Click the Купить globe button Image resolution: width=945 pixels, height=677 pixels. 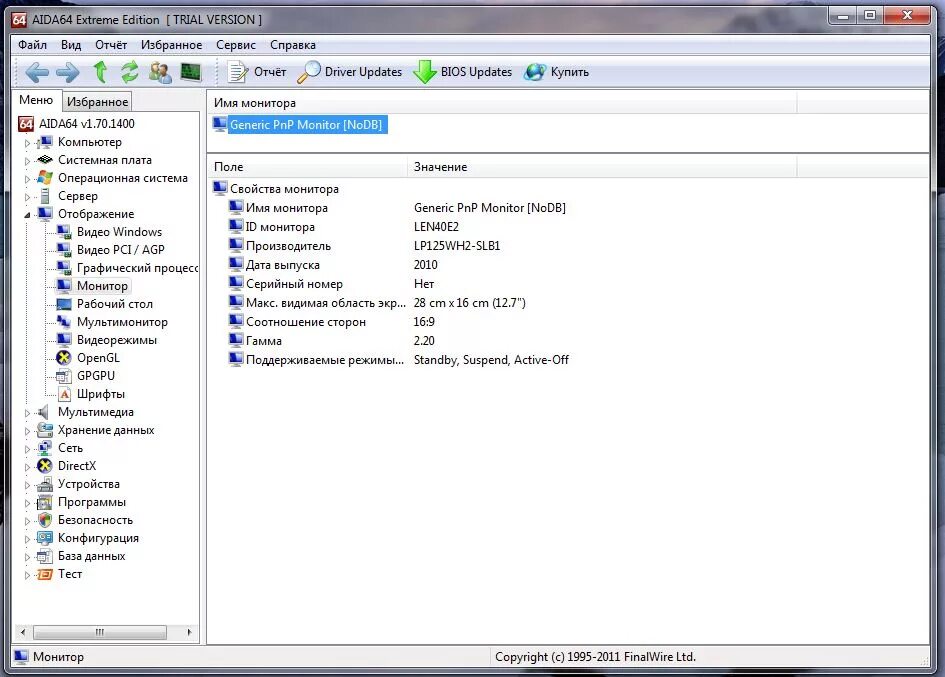point(556,72)
